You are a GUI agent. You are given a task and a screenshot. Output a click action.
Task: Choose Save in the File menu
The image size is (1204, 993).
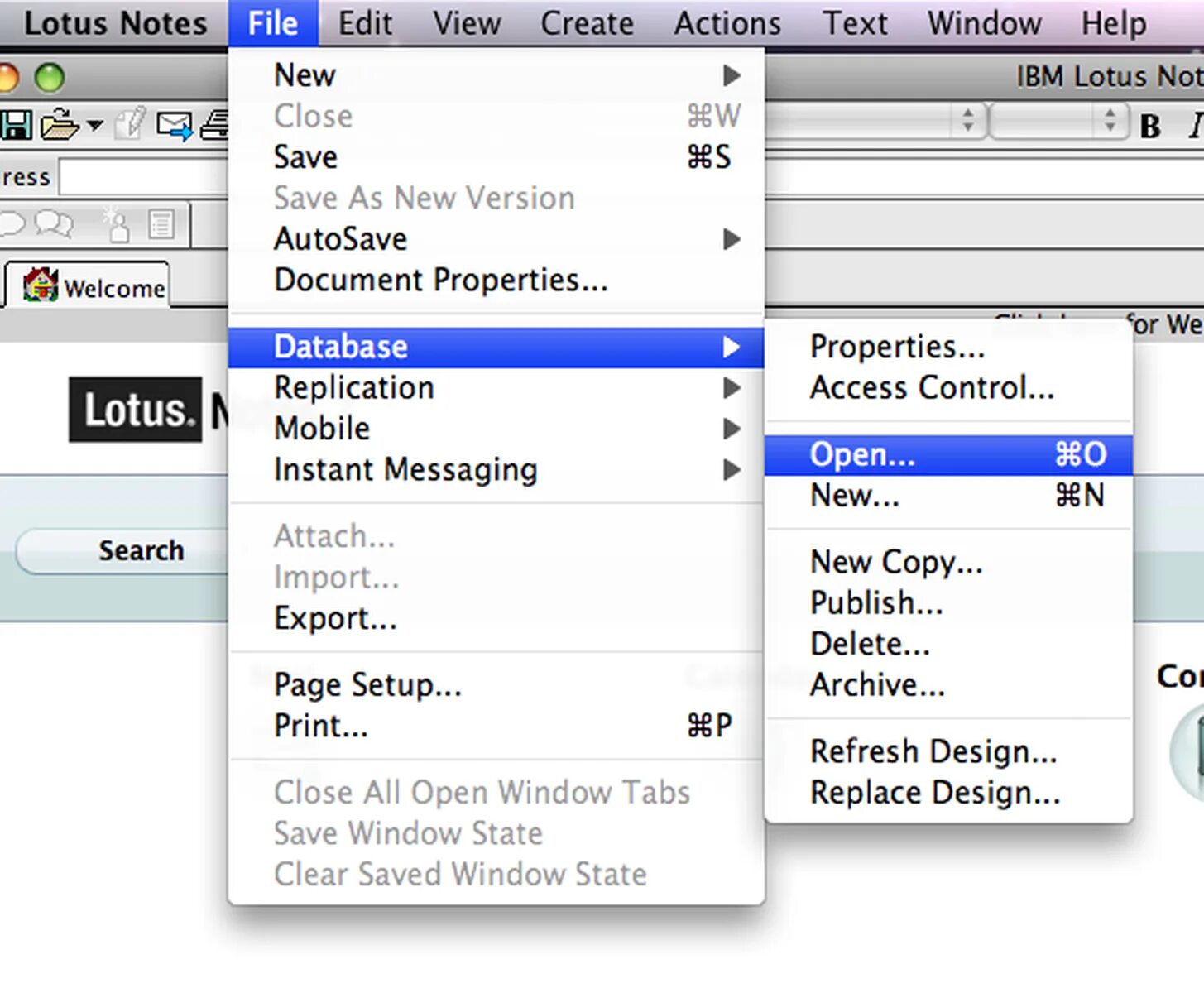(x=496, y=157)
